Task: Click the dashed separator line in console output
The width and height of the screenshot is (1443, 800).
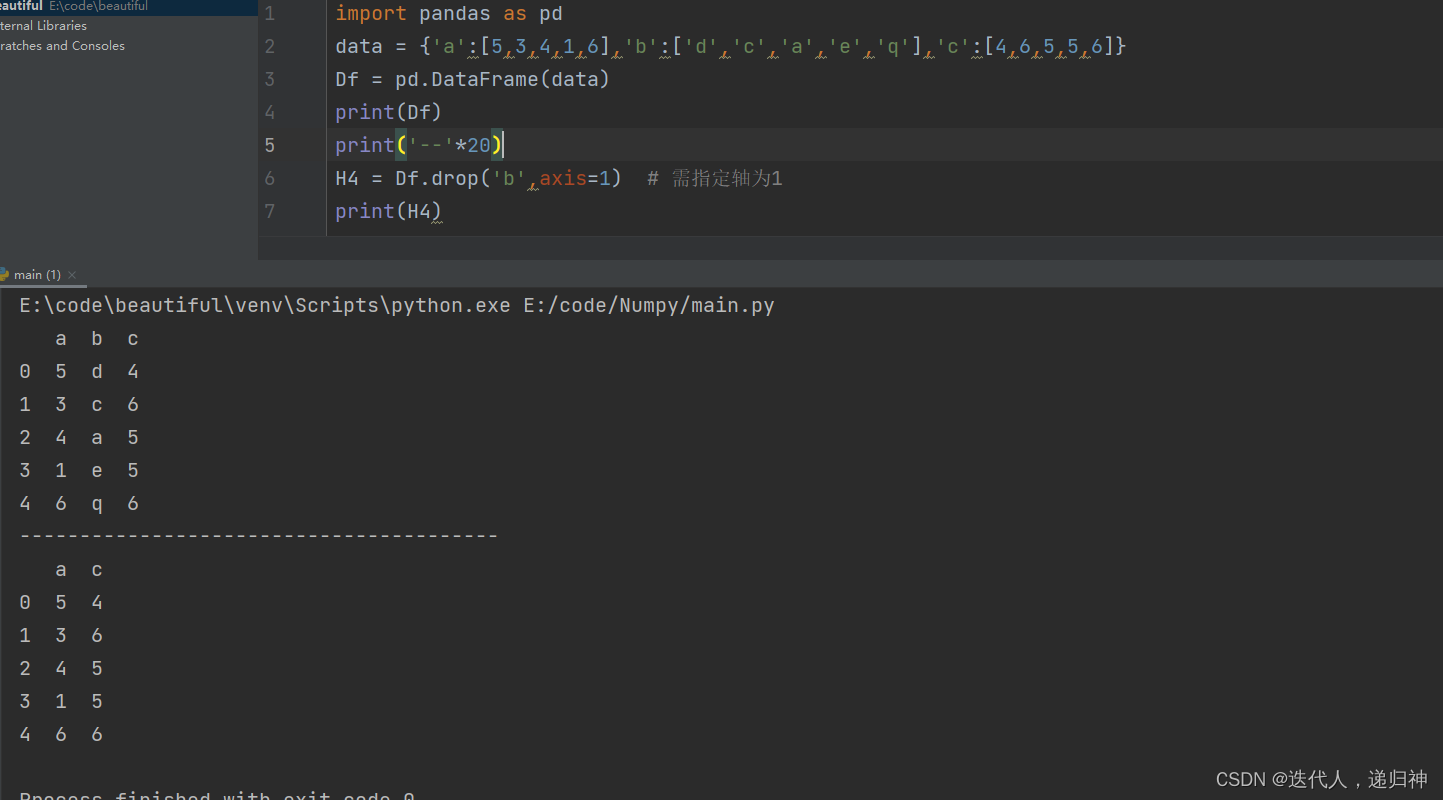Action: [258, 537]
